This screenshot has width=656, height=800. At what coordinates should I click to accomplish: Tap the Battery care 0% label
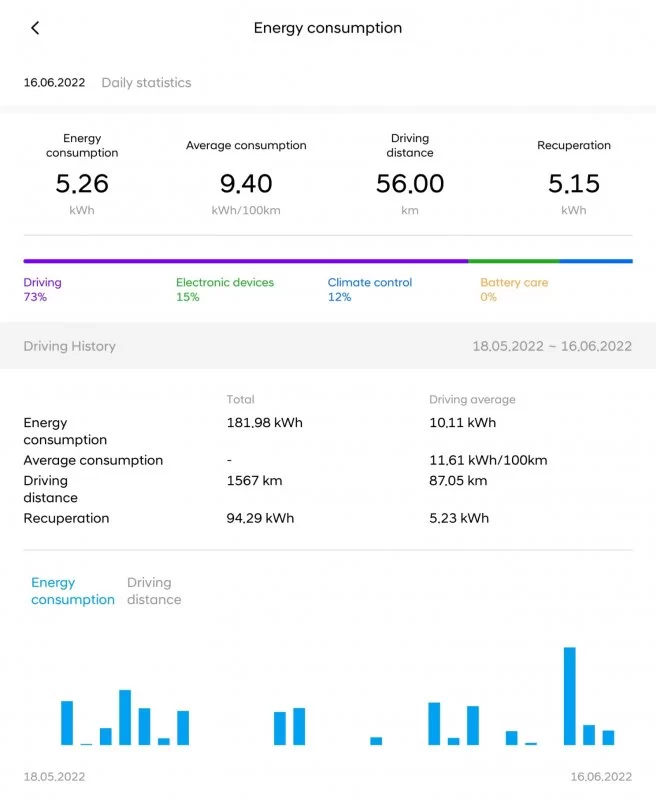coord(514,290)
